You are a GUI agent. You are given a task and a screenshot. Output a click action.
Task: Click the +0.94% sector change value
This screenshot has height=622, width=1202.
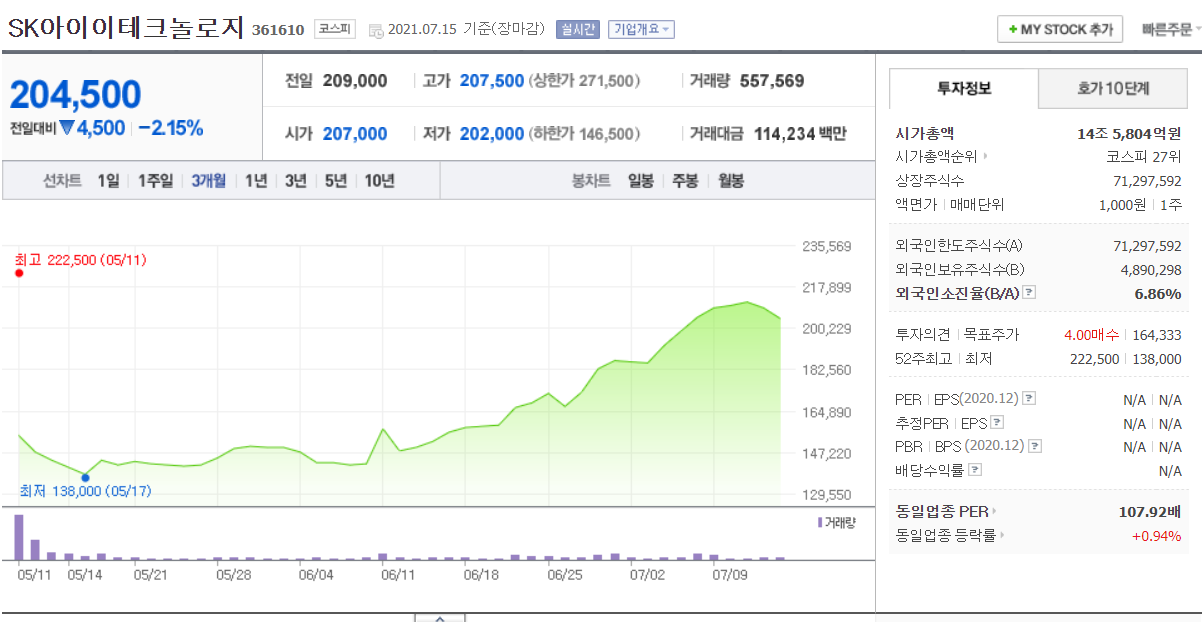pyautogui.click(x=1157, y=536)
